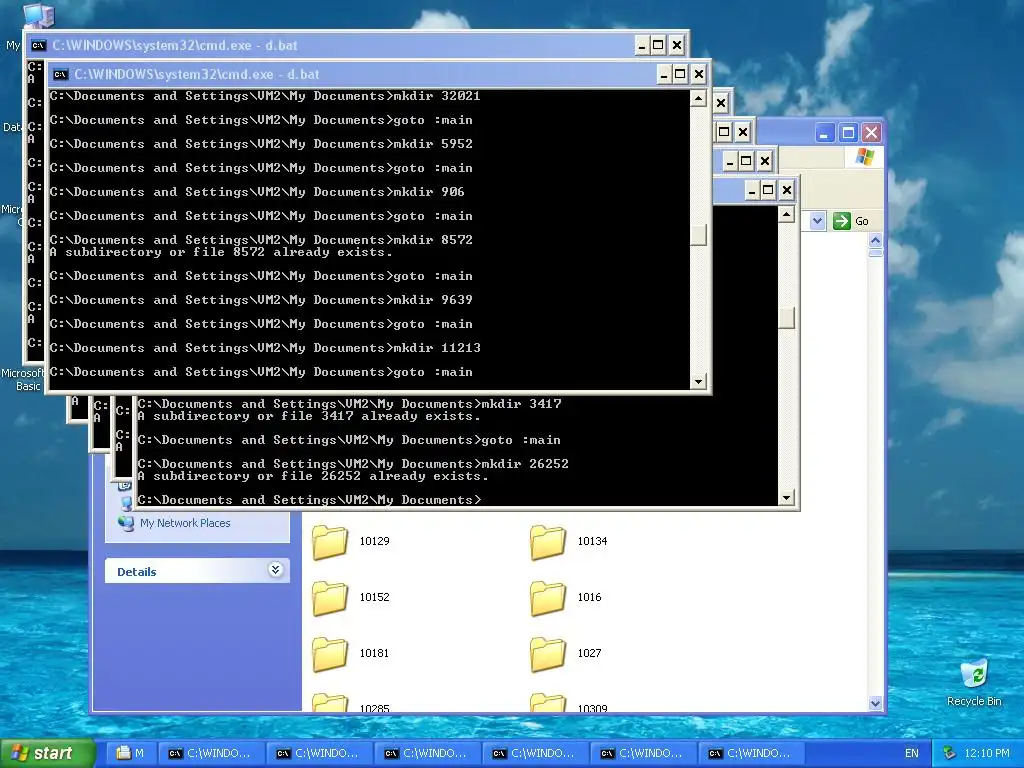Select the folder icon named 10181

tap(330, 654)
